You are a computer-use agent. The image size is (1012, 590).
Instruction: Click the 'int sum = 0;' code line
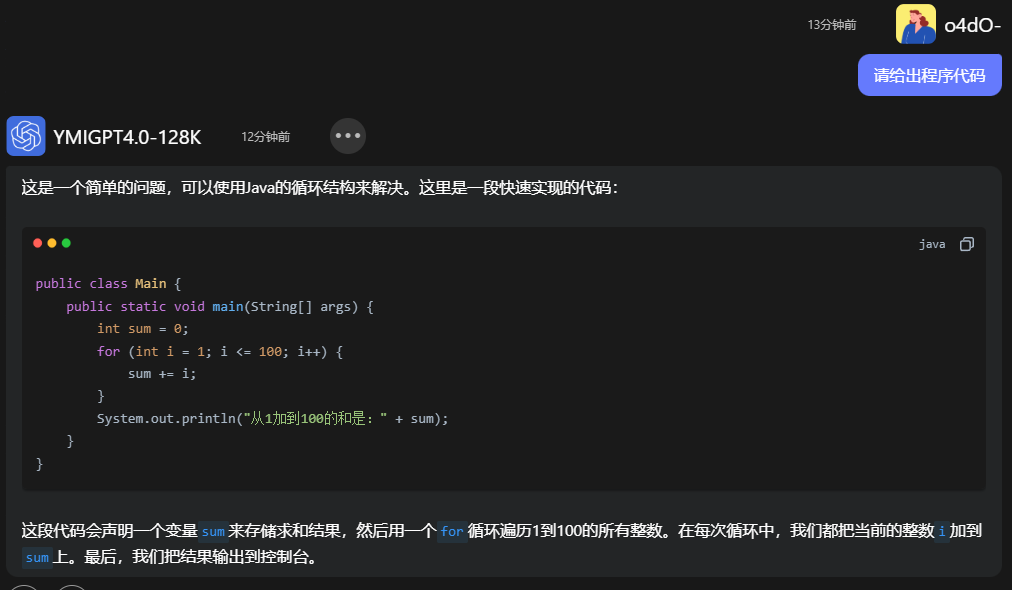142,329
